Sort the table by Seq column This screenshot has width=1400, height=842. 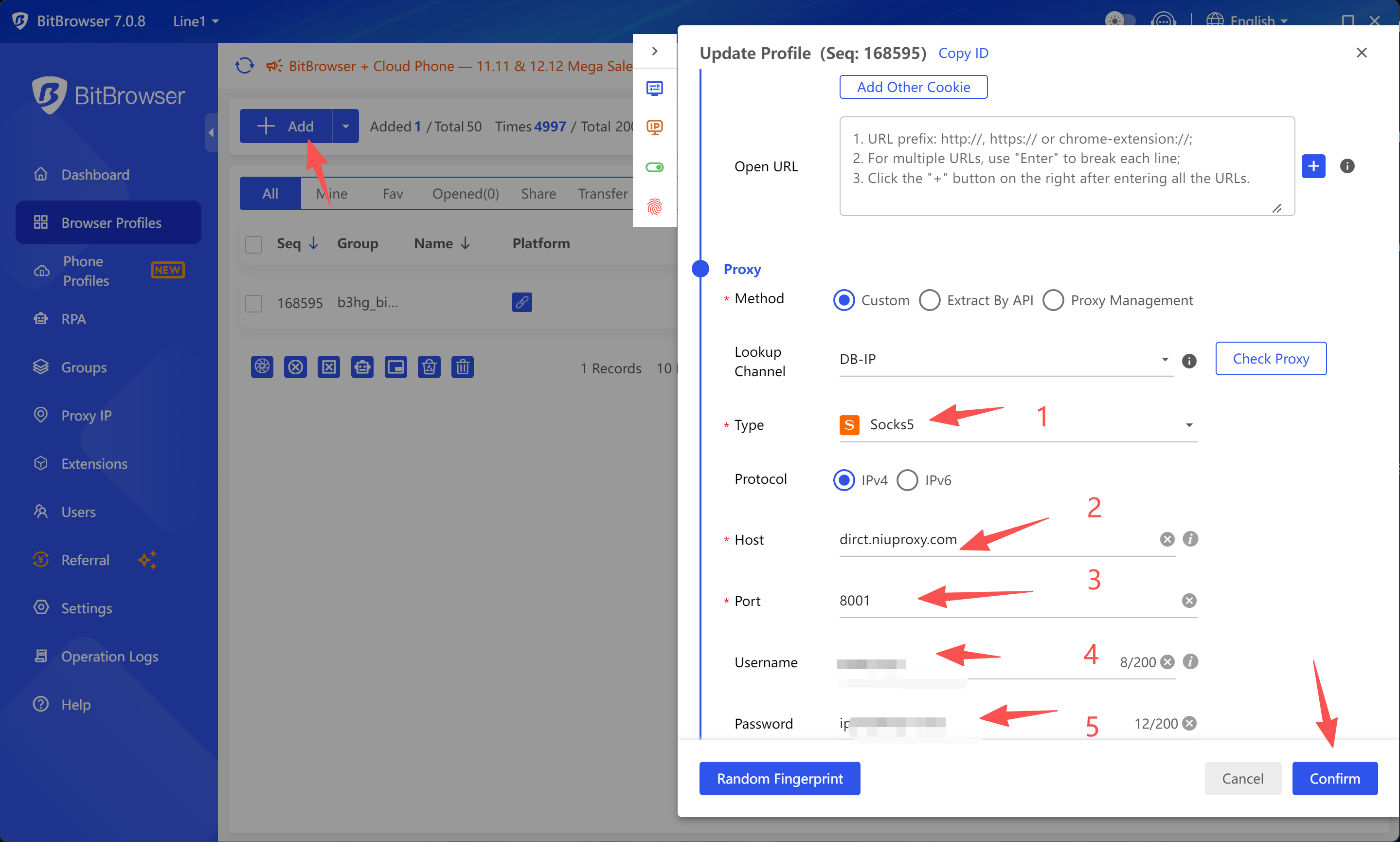(x=298, y=243)
